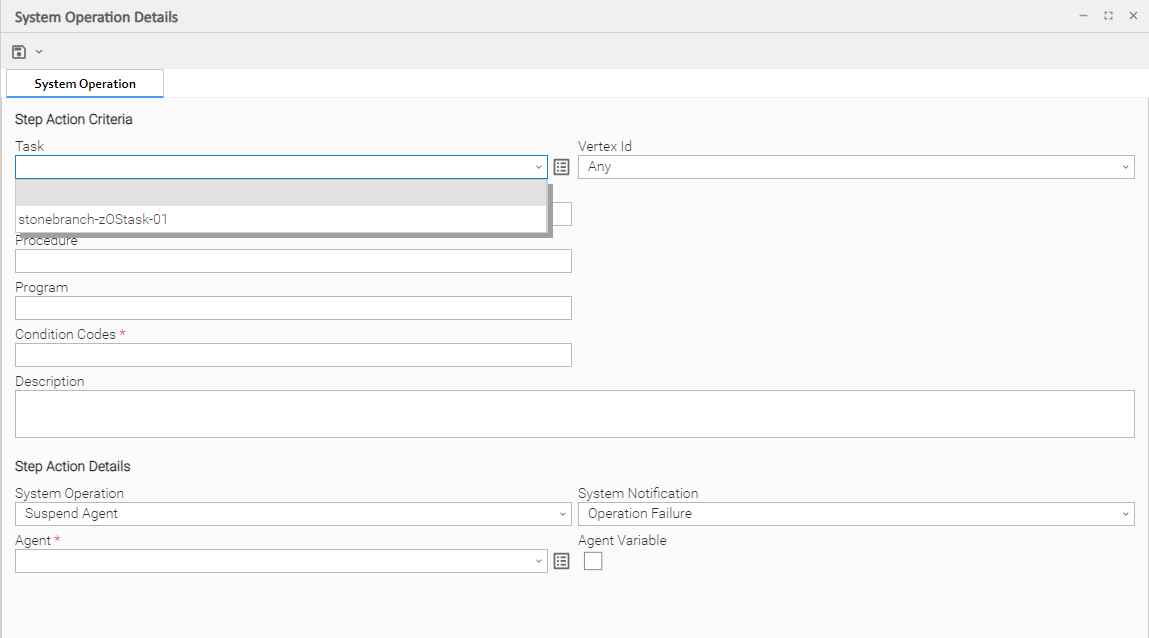Close the System Operation Details window
Screen dimensions: 1149x638
(x=1133, y=16)
